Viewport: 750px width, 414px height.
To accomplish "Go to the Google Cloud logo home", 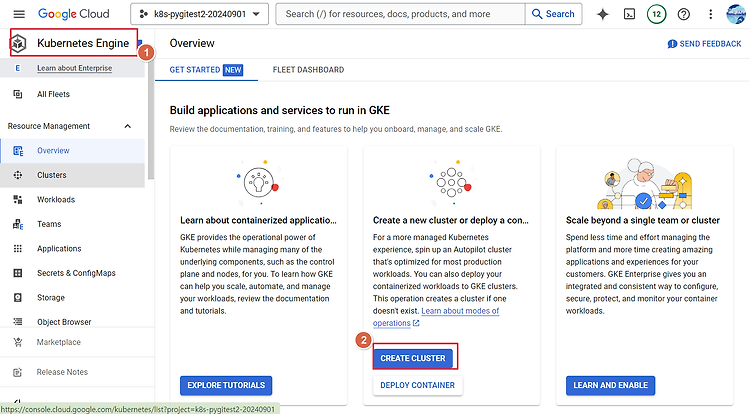I will point(74,14).
